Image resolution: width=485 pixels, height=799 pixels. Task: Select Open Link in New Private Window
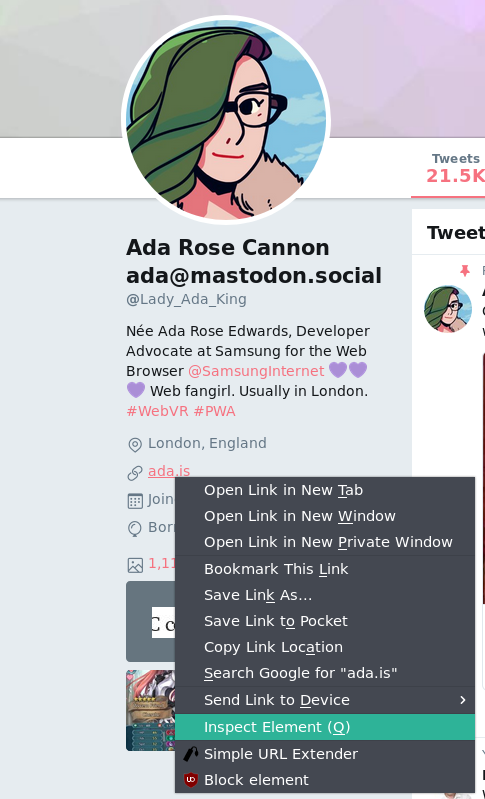[x=325, y=542]
